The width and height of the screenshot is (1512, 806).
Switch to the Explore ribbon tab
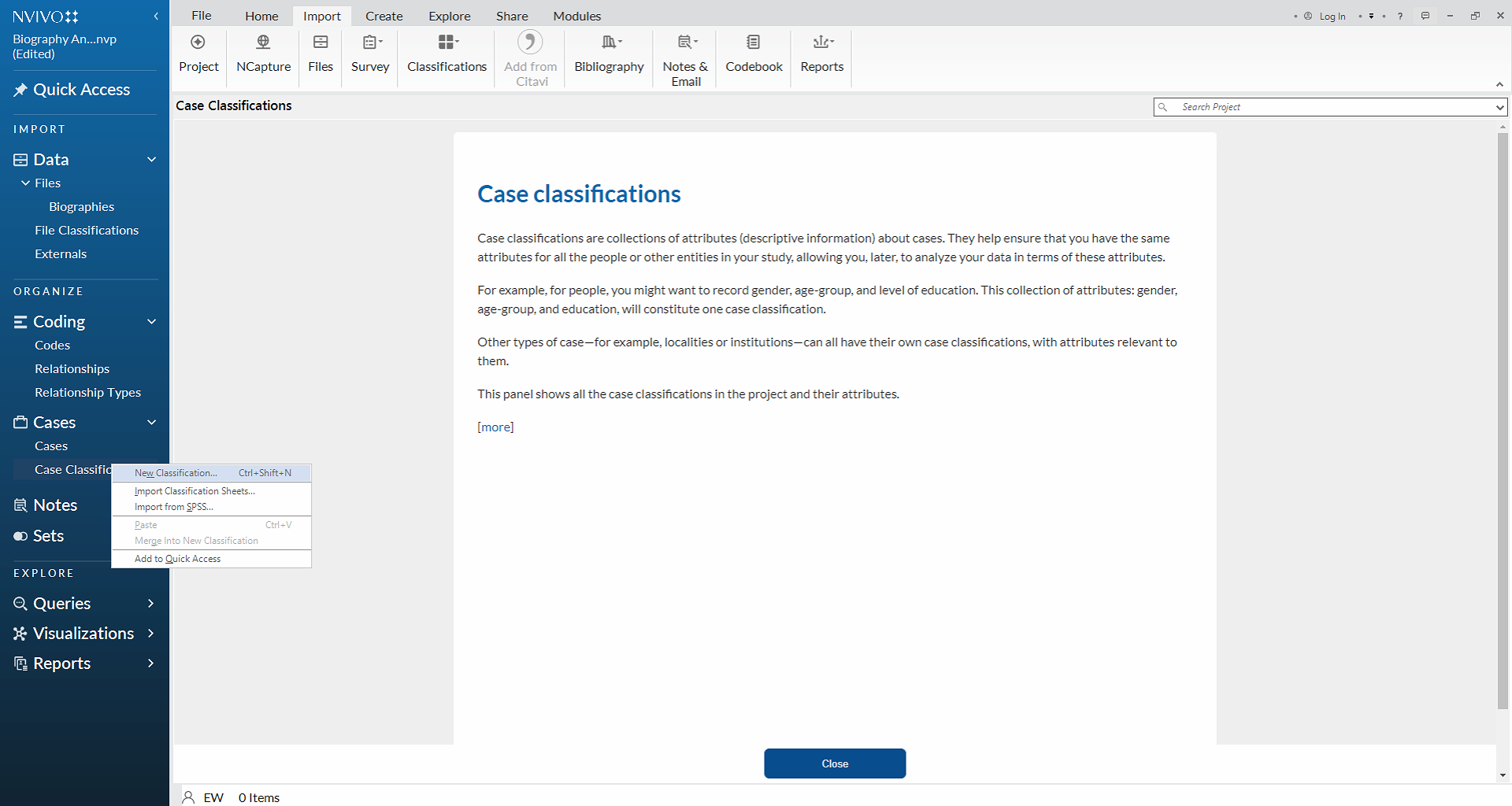(449, 16)
